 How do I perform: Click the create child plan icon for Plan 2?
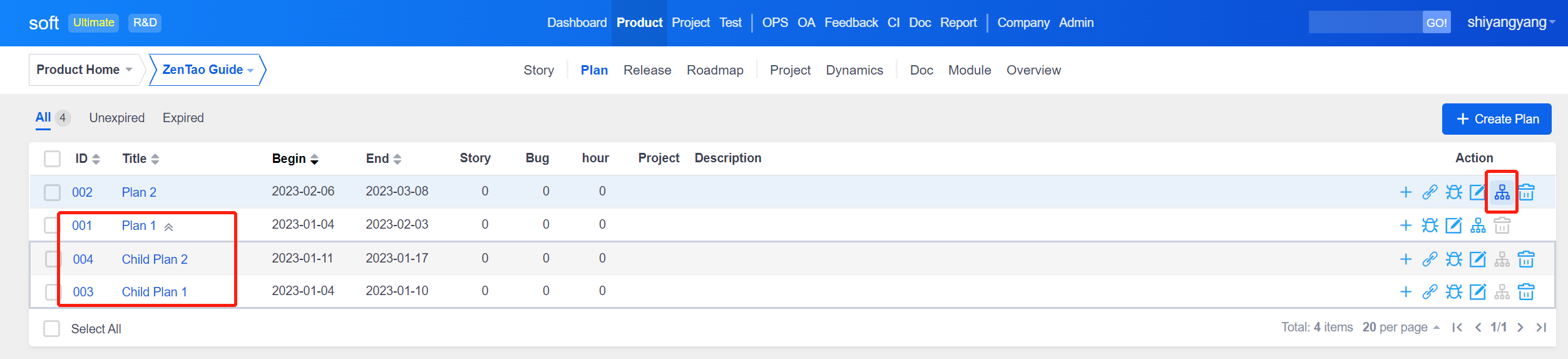click(1502, 192)
